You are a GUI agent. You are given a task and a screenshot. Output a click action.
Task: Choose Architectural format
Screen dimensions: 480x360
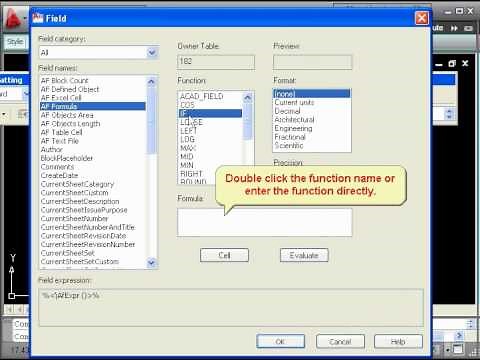[x=294, y=120]
